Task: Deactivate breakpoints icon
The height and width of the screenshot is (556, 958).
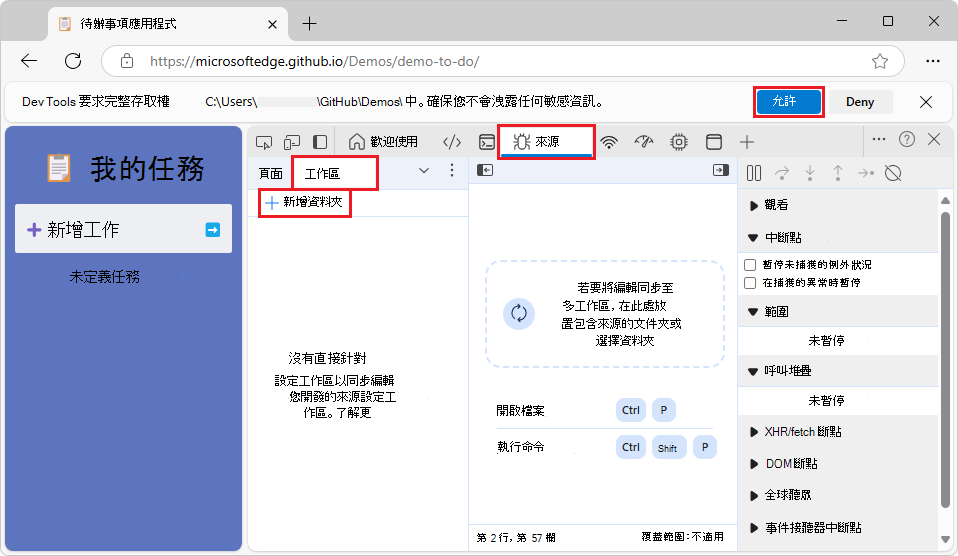Action: [893, 174]
